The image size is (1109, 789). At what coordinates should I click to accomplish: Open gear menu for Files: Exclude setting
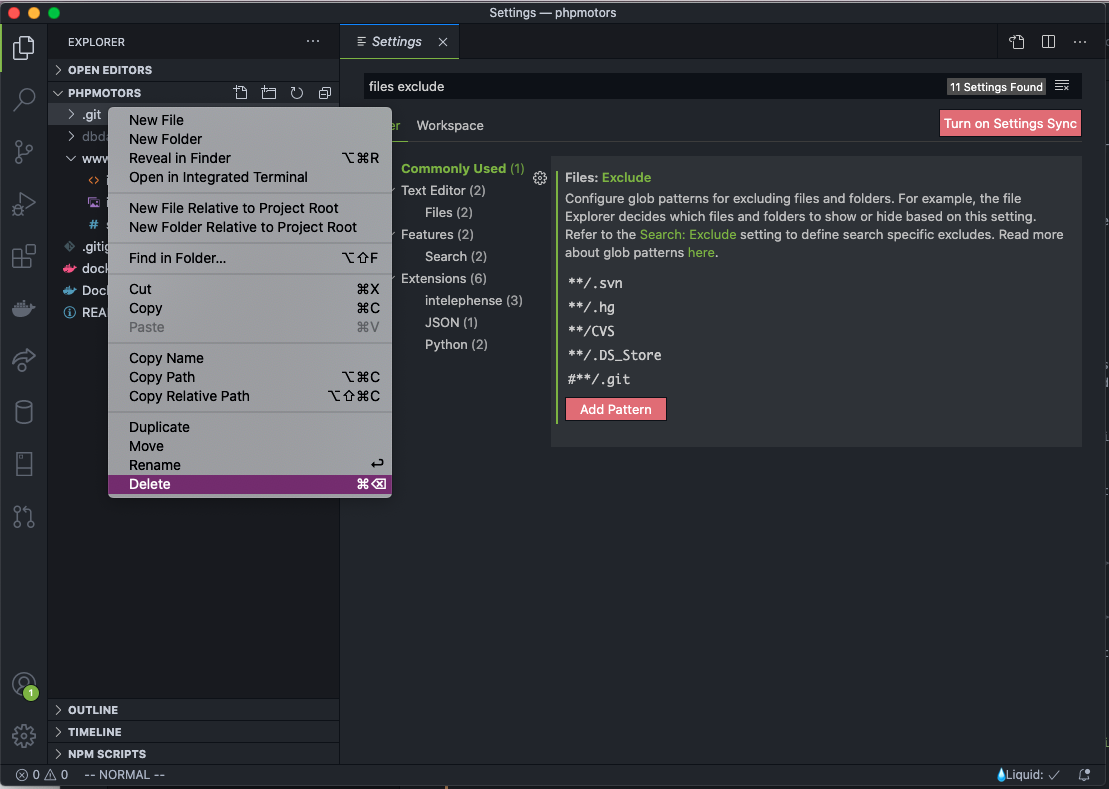click(540, 178)
